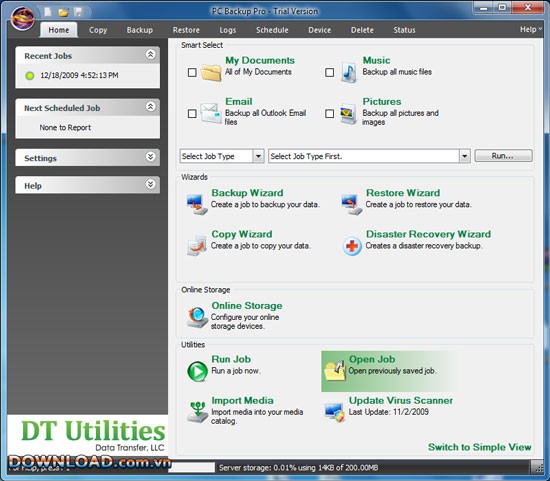Open the Logs tab
This screenshot has width=550, height=481.
[228, 30]
